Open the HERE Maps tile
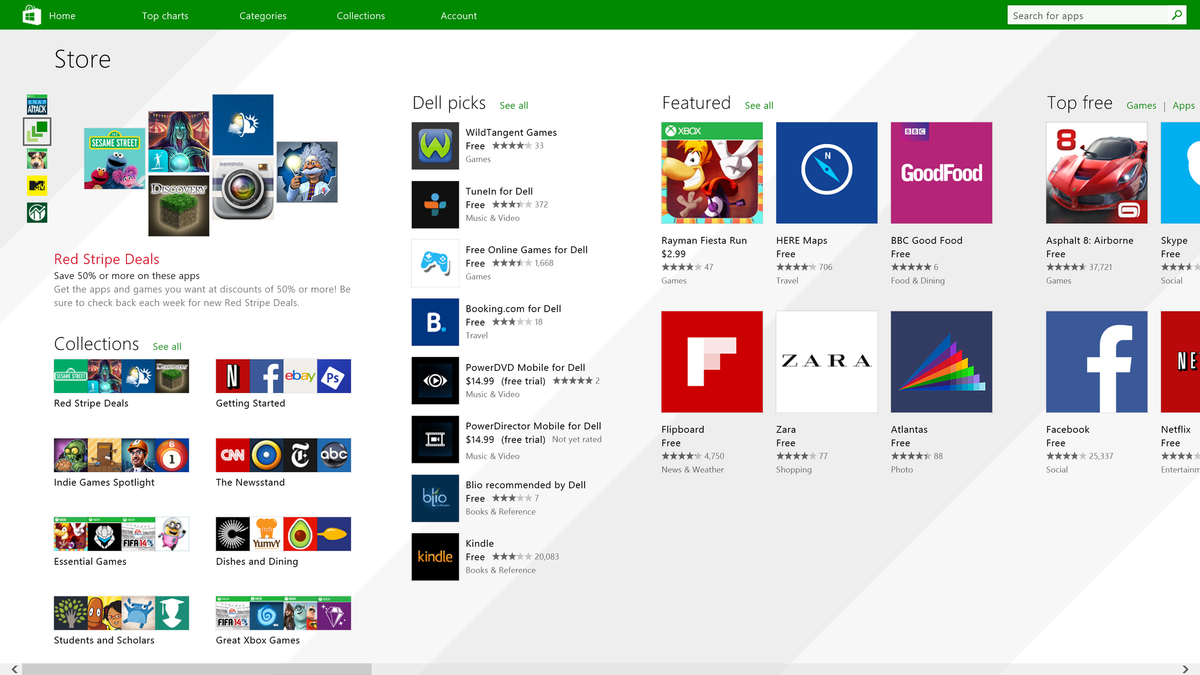 826,172
